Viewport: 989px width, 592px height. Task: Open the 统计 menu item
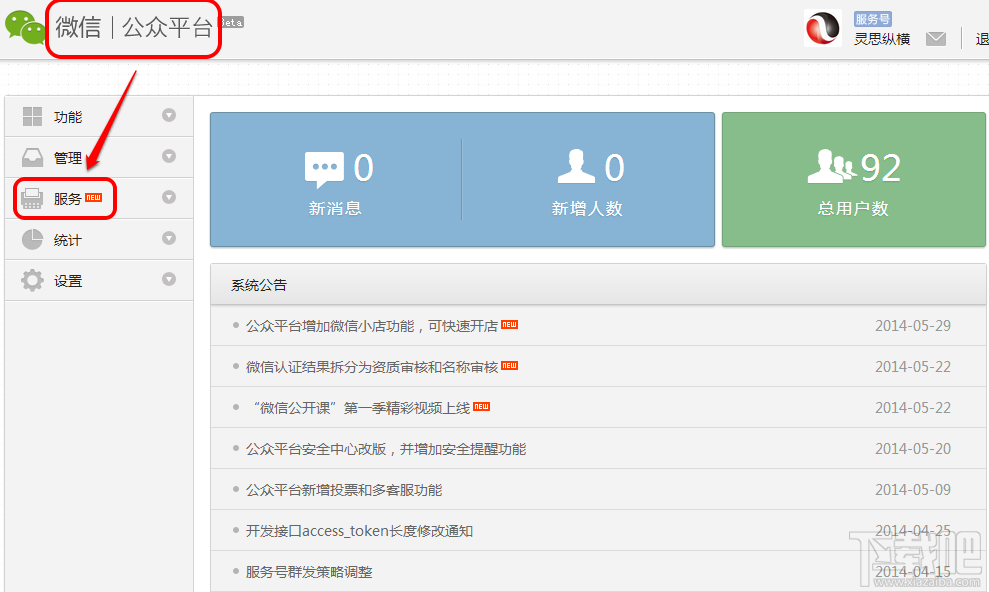[99, 240]
